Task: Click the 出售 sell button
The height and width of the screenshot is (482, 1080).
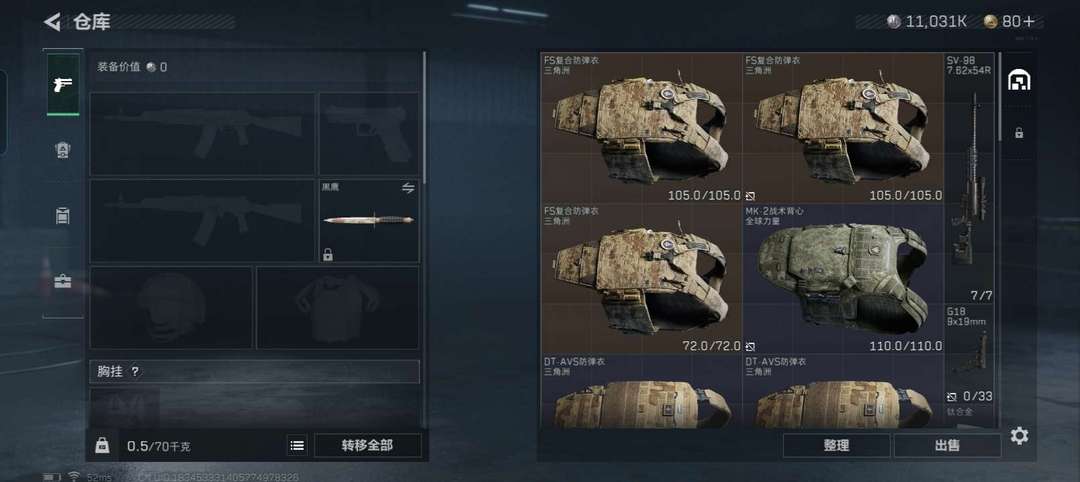Action: click(x=947, y=446)
